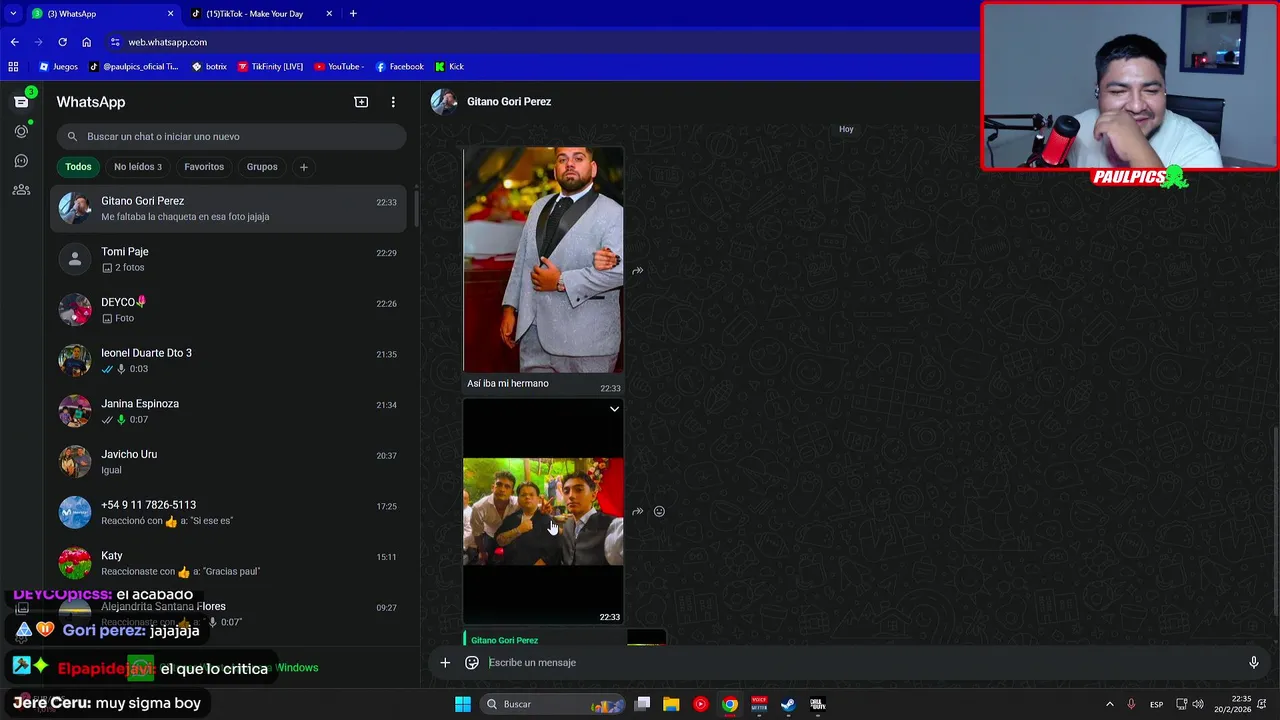Show hidden system tray icons

point(1109,704)
